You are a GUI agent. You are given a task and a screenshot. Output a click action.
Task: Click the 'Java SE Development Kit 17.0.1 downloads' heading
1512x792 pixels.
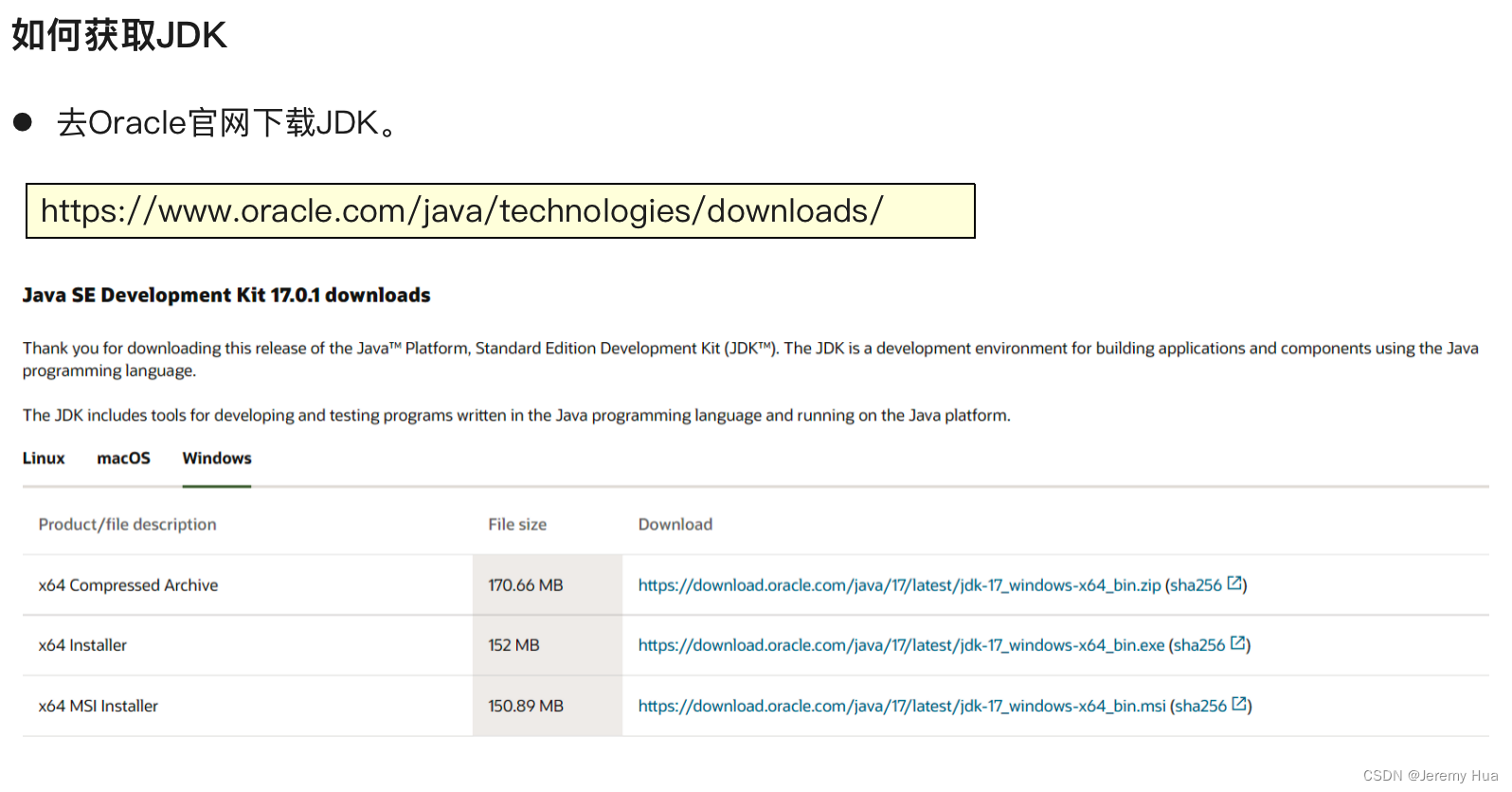coord(226,296)
